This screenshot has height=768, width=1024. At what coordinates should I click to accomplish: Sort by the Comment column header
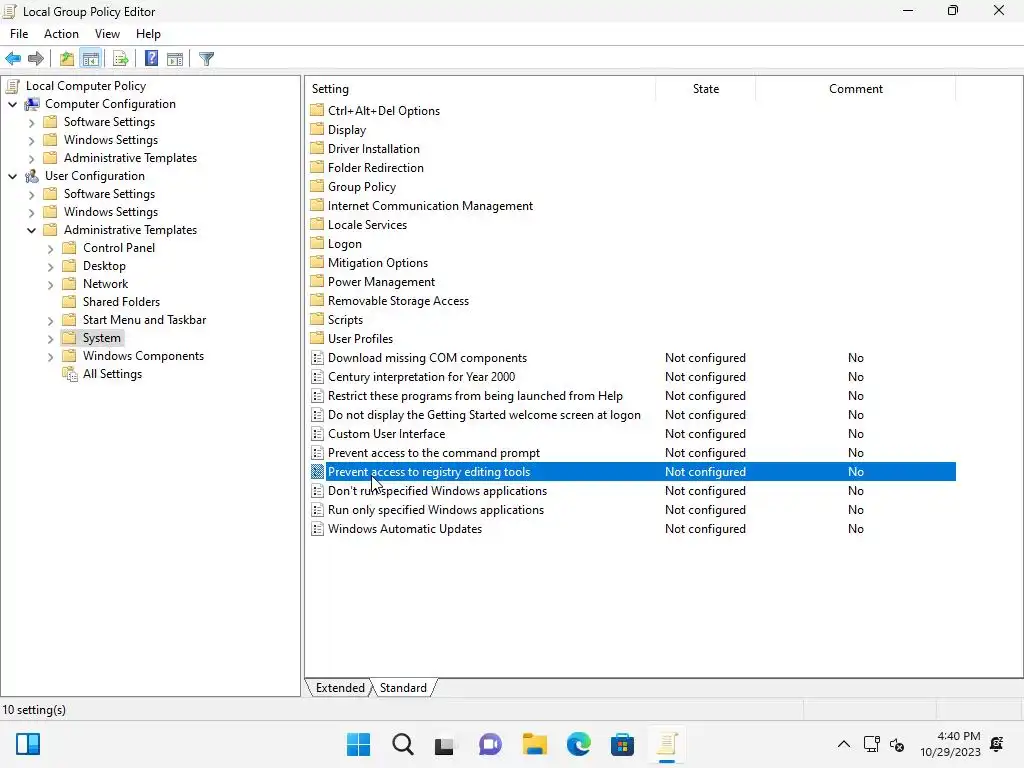(x=856, y=89)
